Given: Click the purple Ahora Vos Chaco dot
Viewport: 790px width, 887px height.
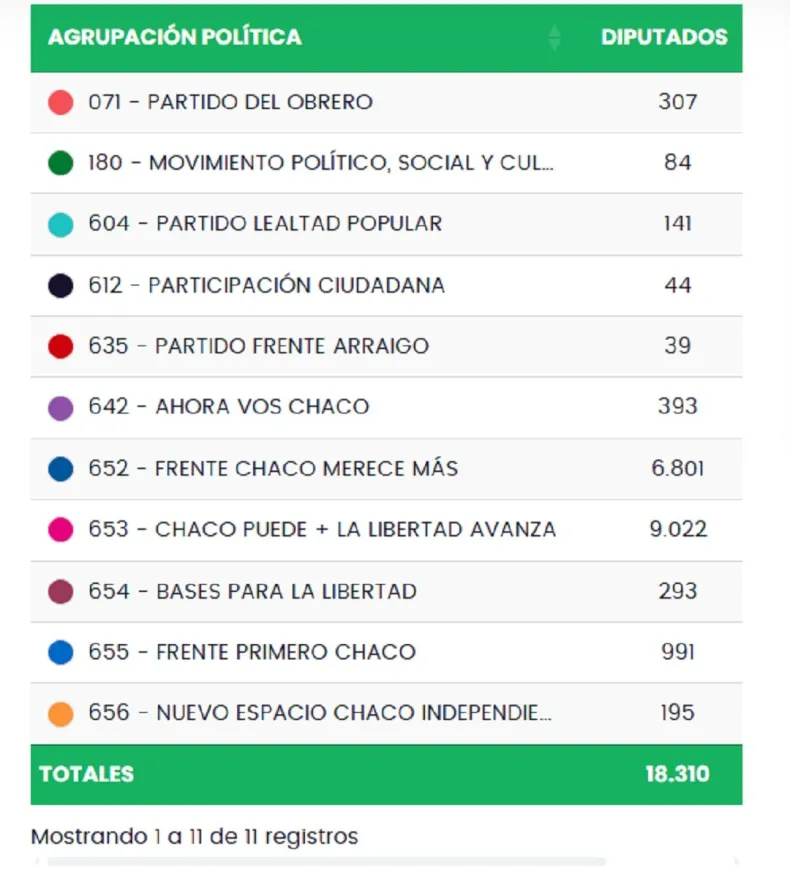Looking at the screenshot, I should (x=61, y=407).
